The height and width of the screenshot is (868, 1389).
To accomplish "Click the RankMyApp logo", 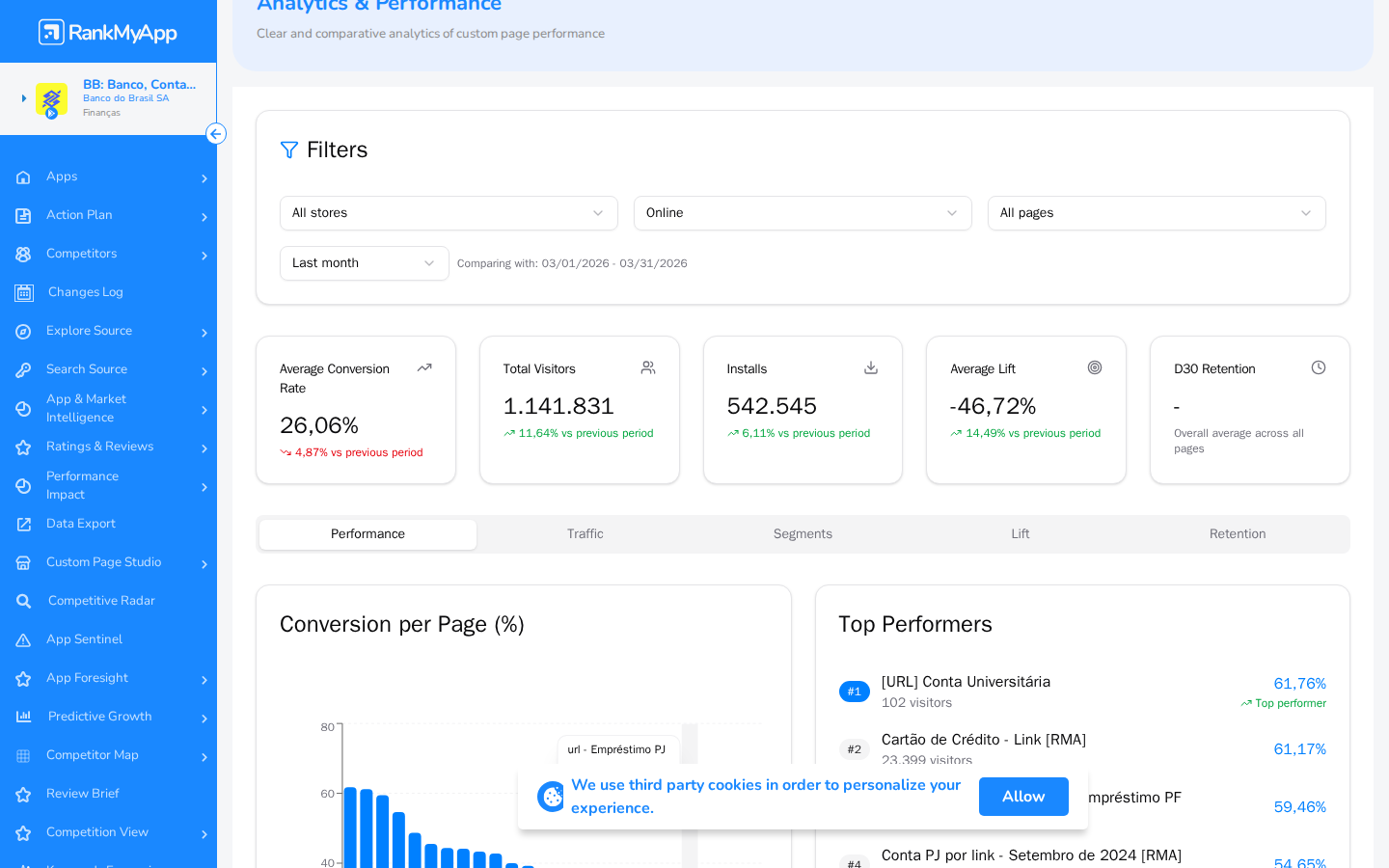I will 108,32.
